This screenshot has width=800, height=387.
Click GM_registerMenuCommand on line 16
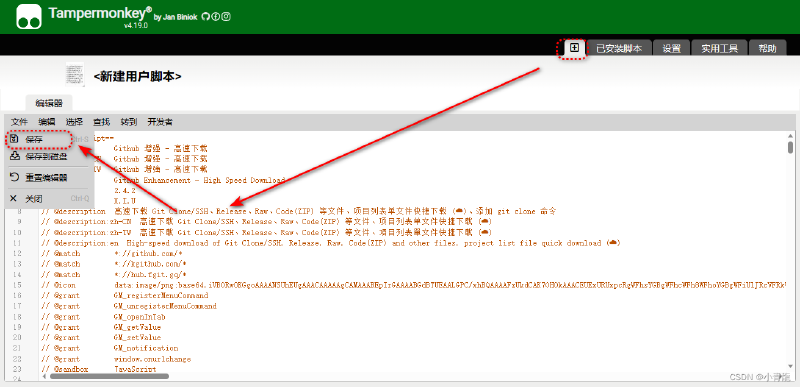coord(161,295)
